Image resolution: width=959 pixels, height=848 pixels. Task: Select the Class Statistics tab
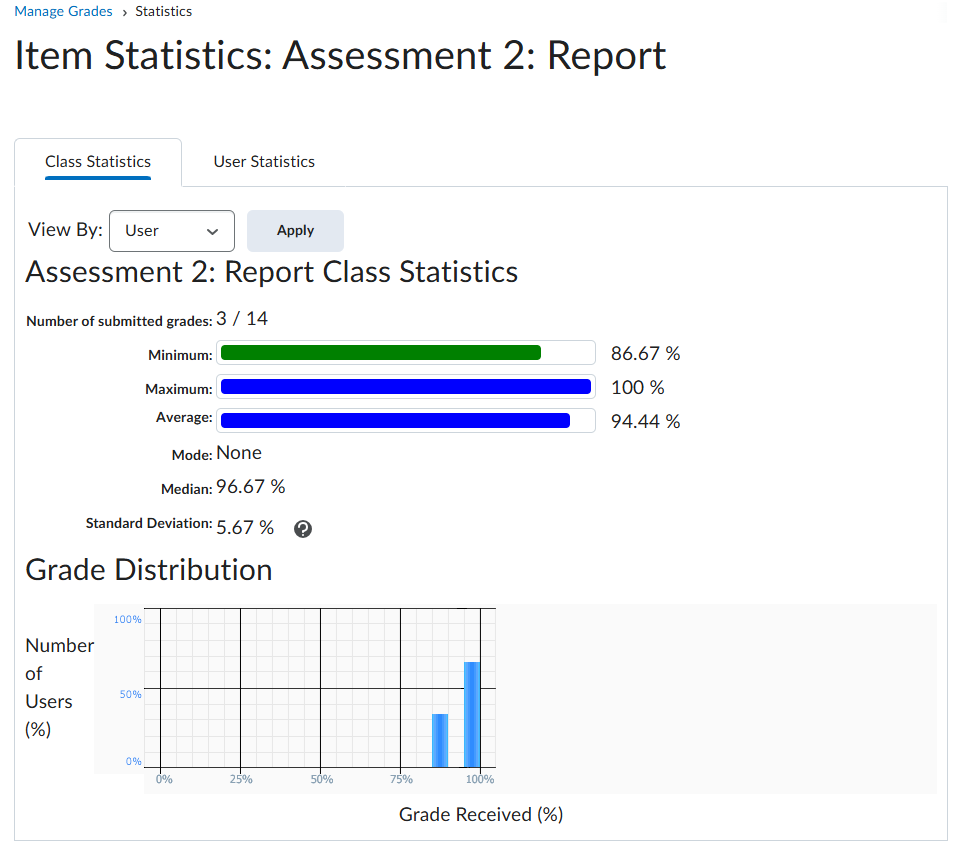pyautogui.click(x=98, y=162)
